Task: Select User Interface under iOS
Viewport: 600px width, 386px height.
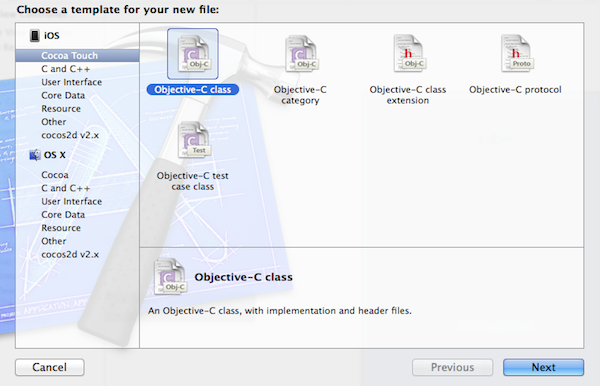Action: [72, 82]
